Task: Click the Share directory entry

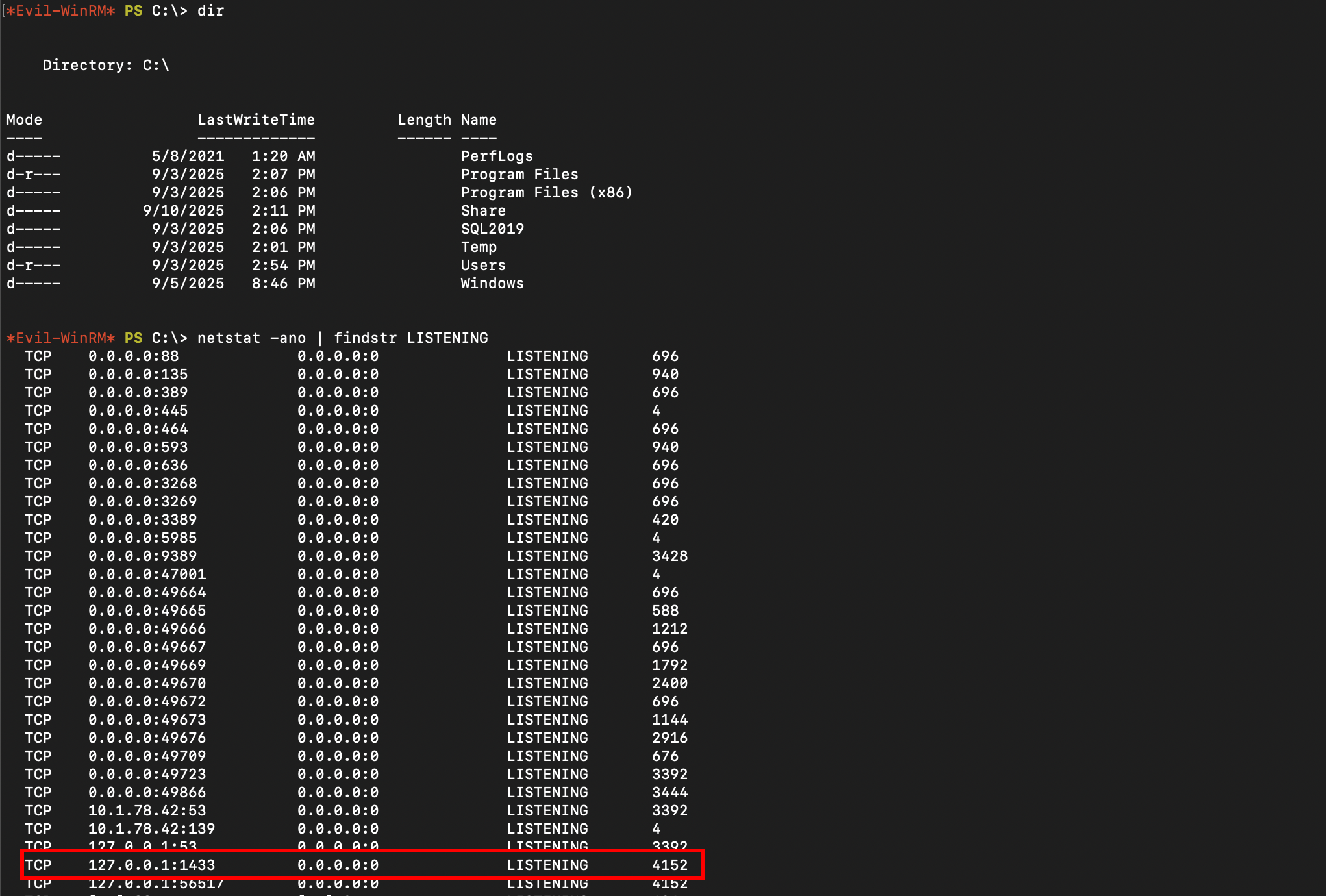Action: click(483, 211)
